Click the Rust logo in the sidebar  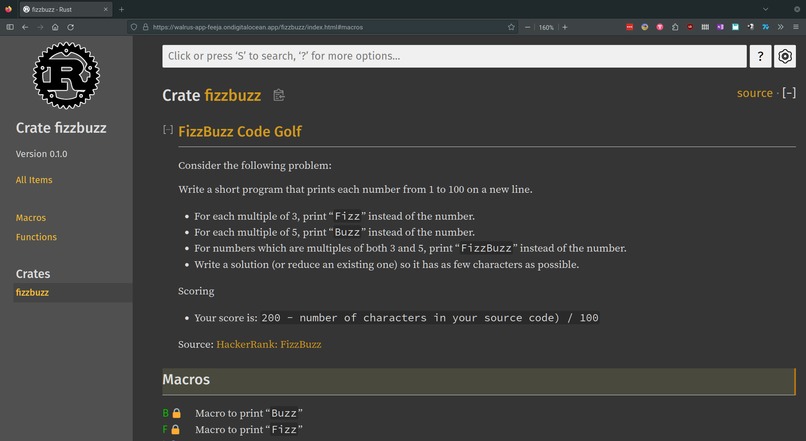click(x=66, y=76)
